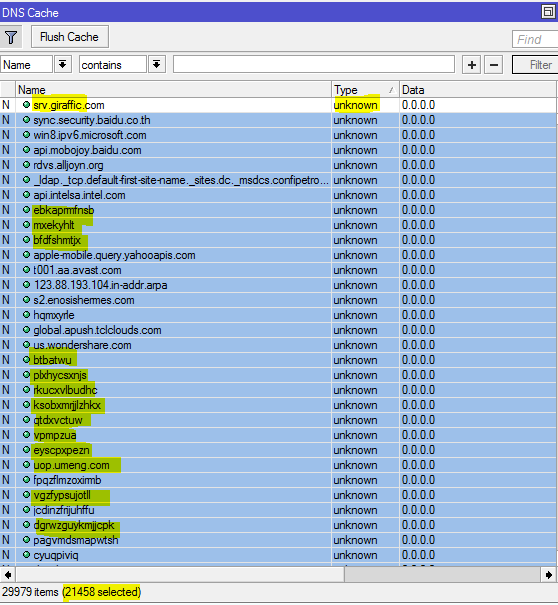Click status icon beside uop.umeng.com entry
Image resolution: width=558 pixels, height=605 pixels.
click(26, 465)
